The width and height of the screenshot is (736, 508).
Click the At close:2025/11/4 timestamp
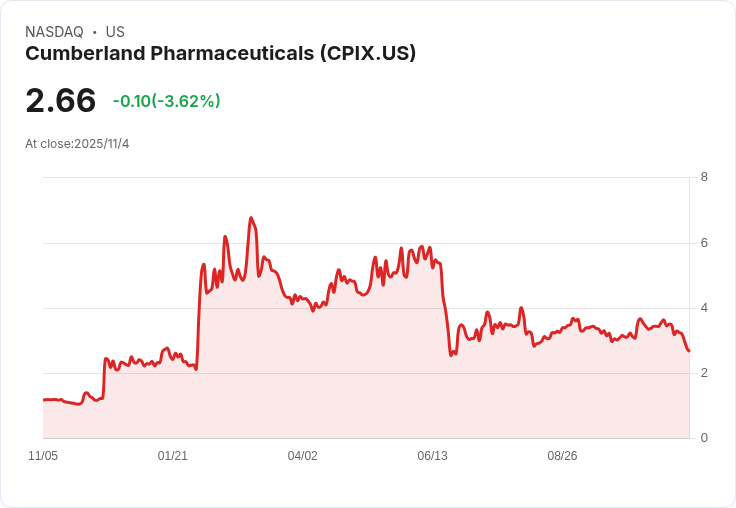point(77,144)
